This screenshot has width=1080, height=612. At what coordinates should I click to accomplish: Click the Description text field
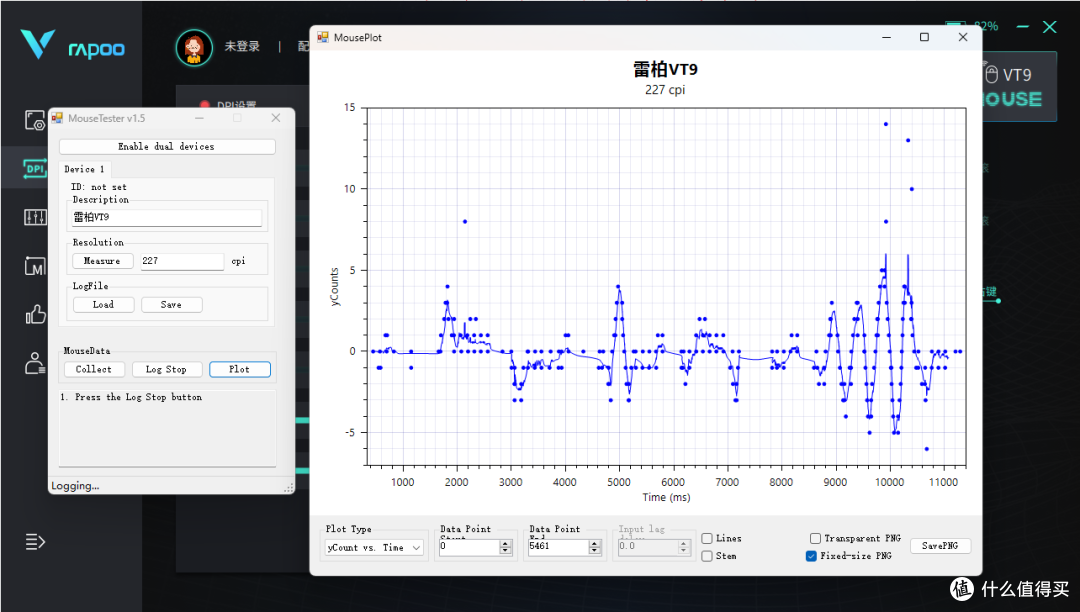click(x=167, y=218)
